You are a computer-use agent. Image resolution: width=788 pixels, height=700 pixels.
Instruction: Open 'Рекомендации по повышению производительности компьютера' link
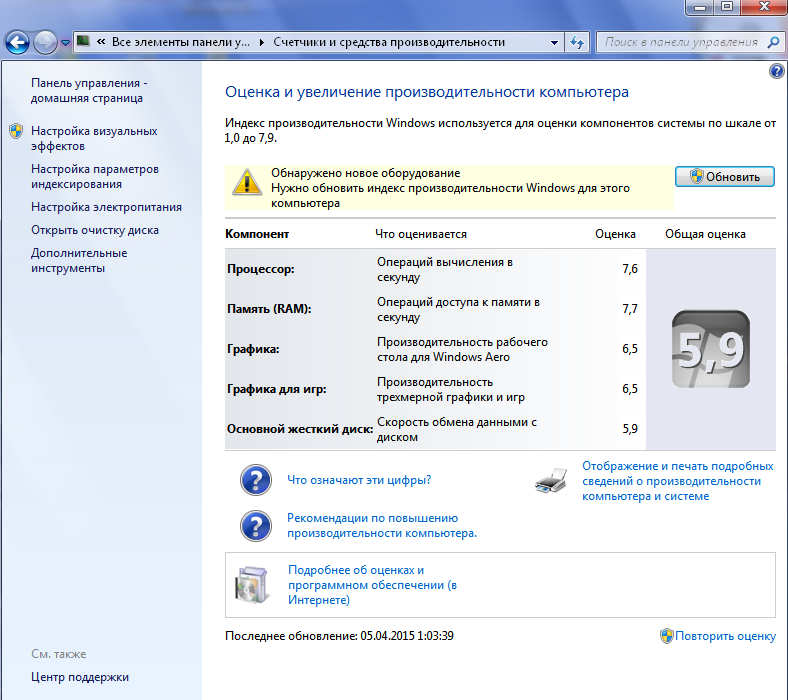coord(381,526)
